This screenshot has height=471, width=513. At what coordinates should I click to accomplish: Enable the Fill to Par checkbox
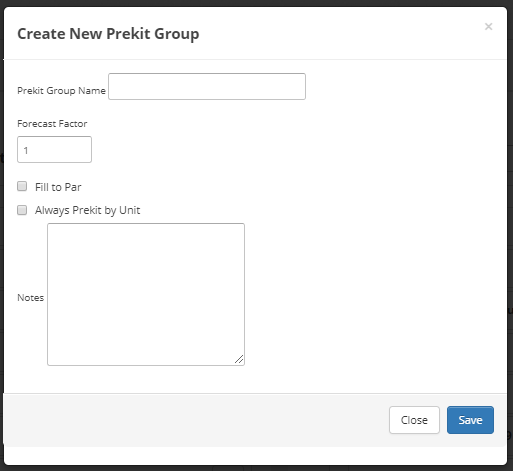pyautogui.click(x=22, y=186)
